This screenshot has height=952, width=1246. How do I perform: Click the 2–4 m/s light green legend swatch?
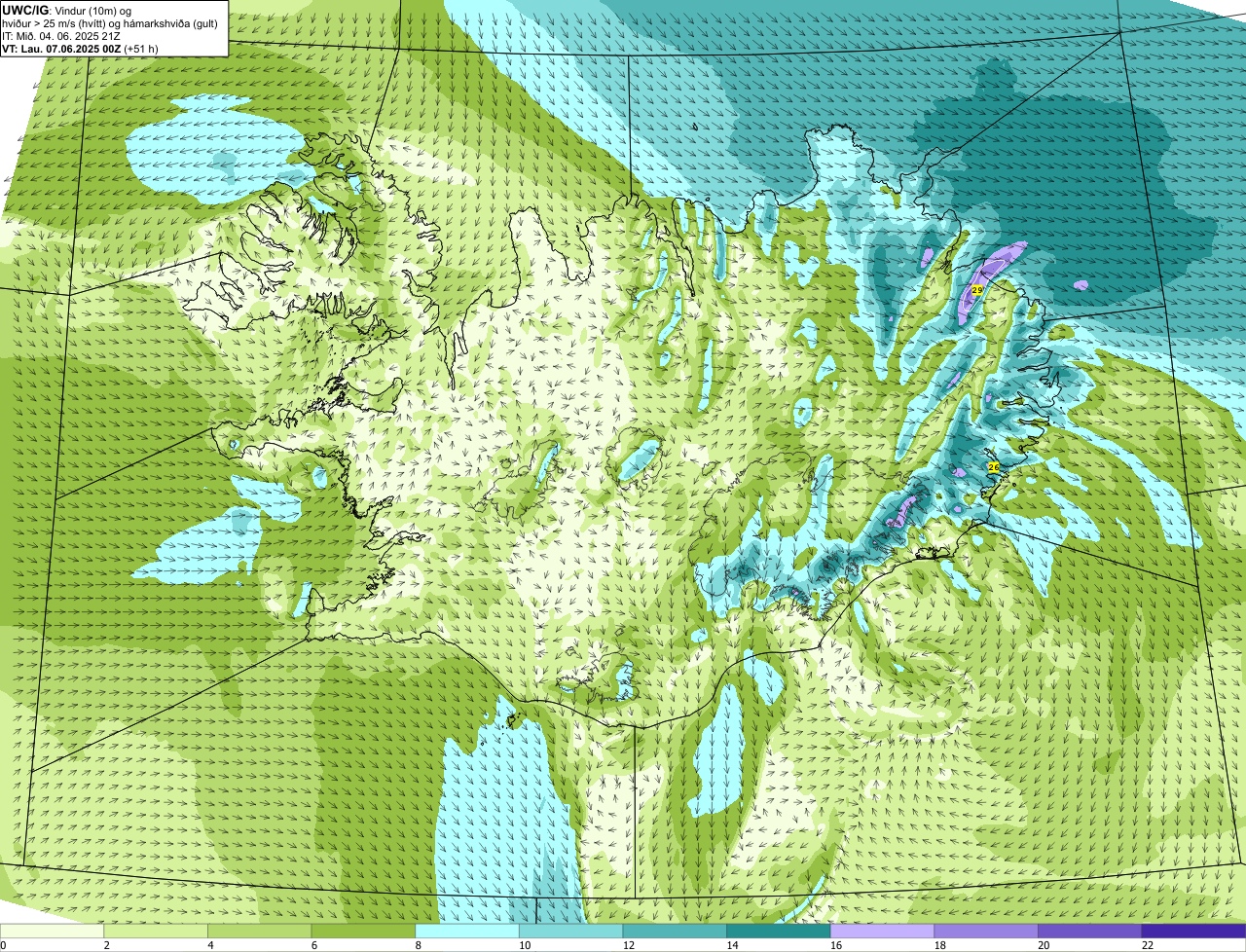pos(156,931)
